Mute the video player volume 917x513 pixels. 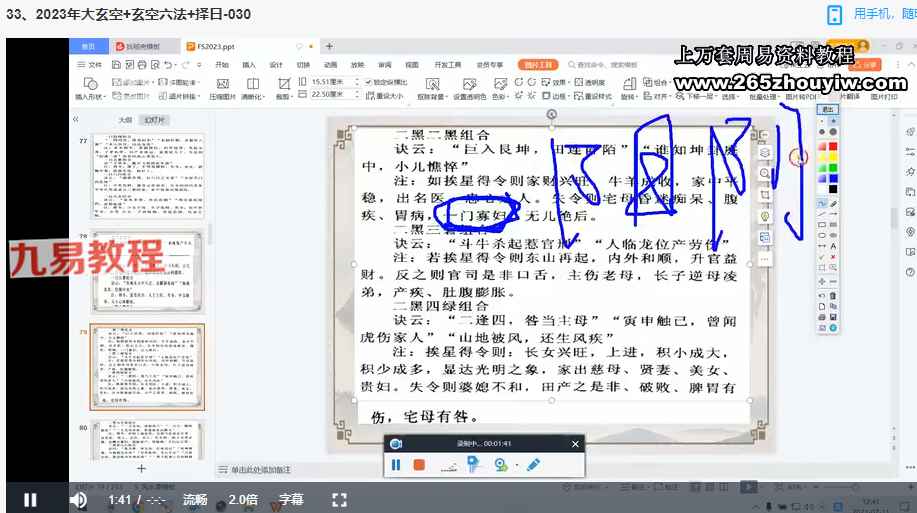tap(78, 499)
